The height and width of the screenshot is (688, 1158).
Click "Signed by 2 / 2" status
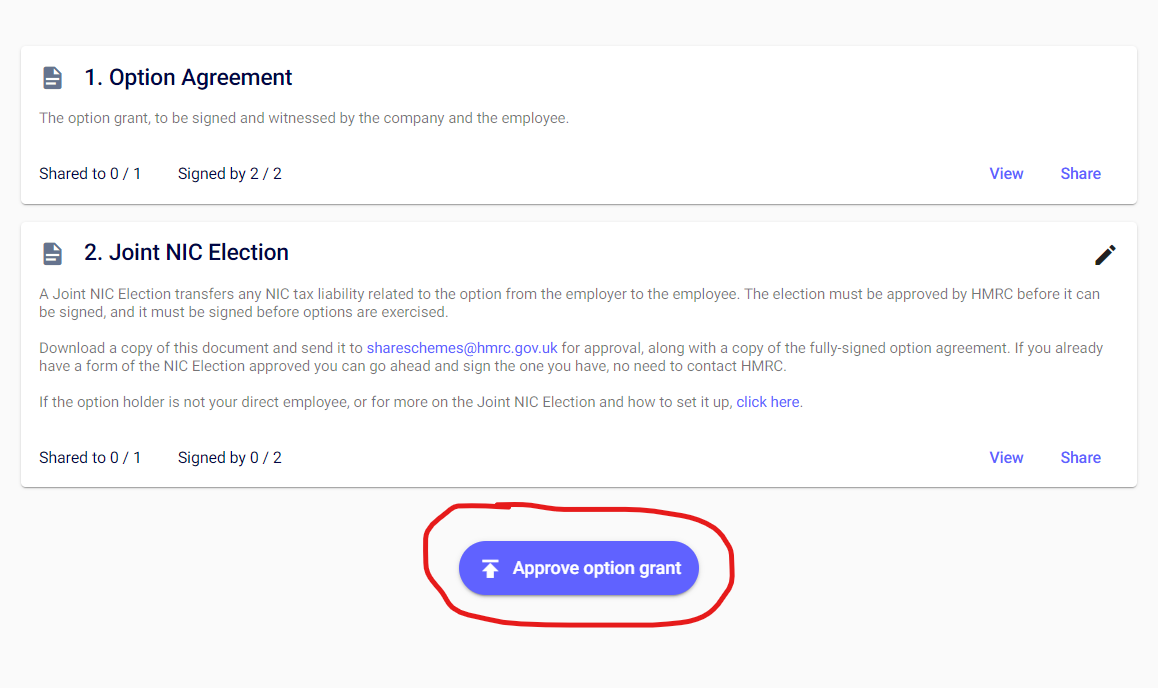230,174
